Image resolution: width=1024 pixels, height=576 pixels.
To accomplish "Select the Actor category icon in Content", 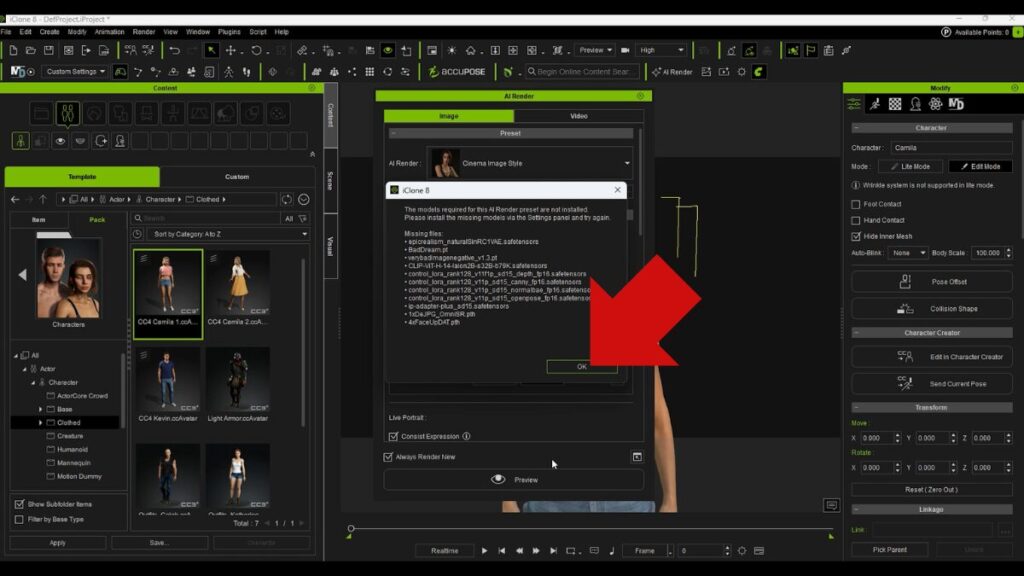I will 68,114.
